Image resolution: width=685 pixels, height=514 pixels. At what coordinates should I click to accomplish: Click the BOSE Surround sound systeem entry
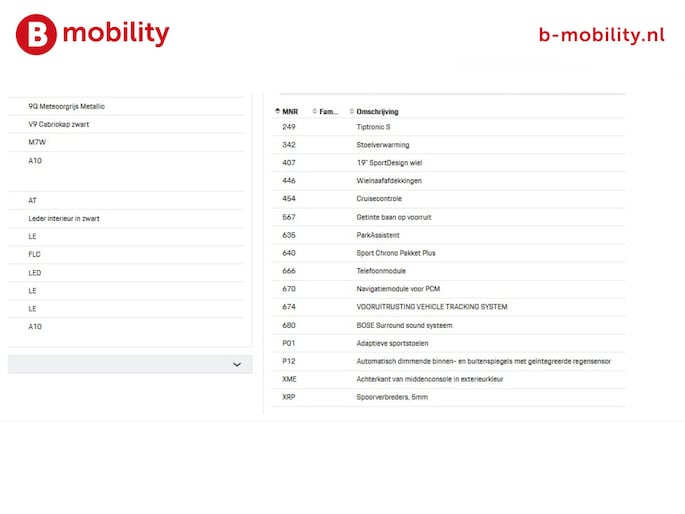click(404, 325)
